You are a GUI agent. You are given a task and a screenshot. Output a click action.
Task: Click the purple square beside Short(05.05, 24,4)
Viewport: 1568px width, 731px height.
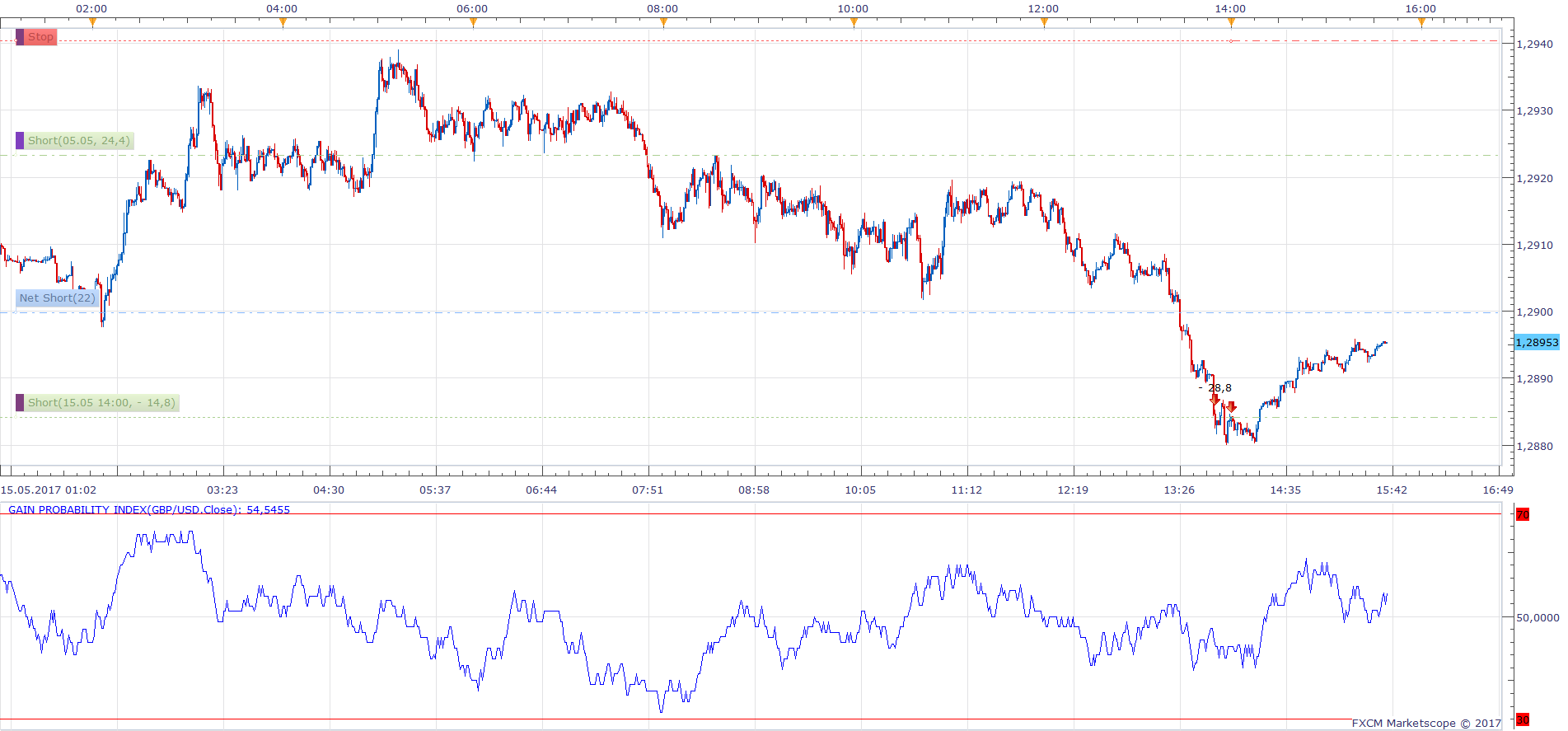(x=20, y=141)
